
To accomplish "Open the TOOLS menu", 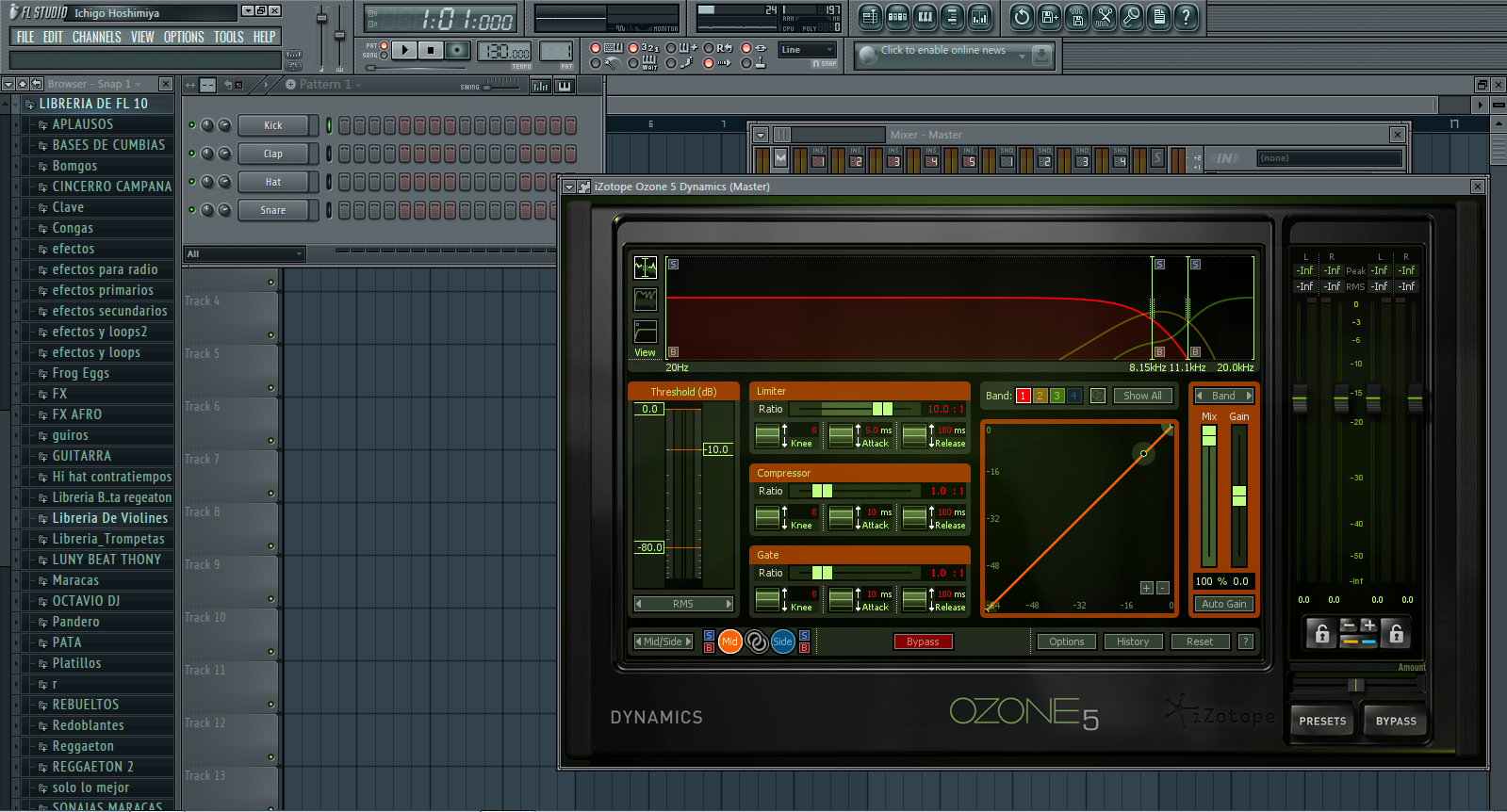I will (229, 37).
